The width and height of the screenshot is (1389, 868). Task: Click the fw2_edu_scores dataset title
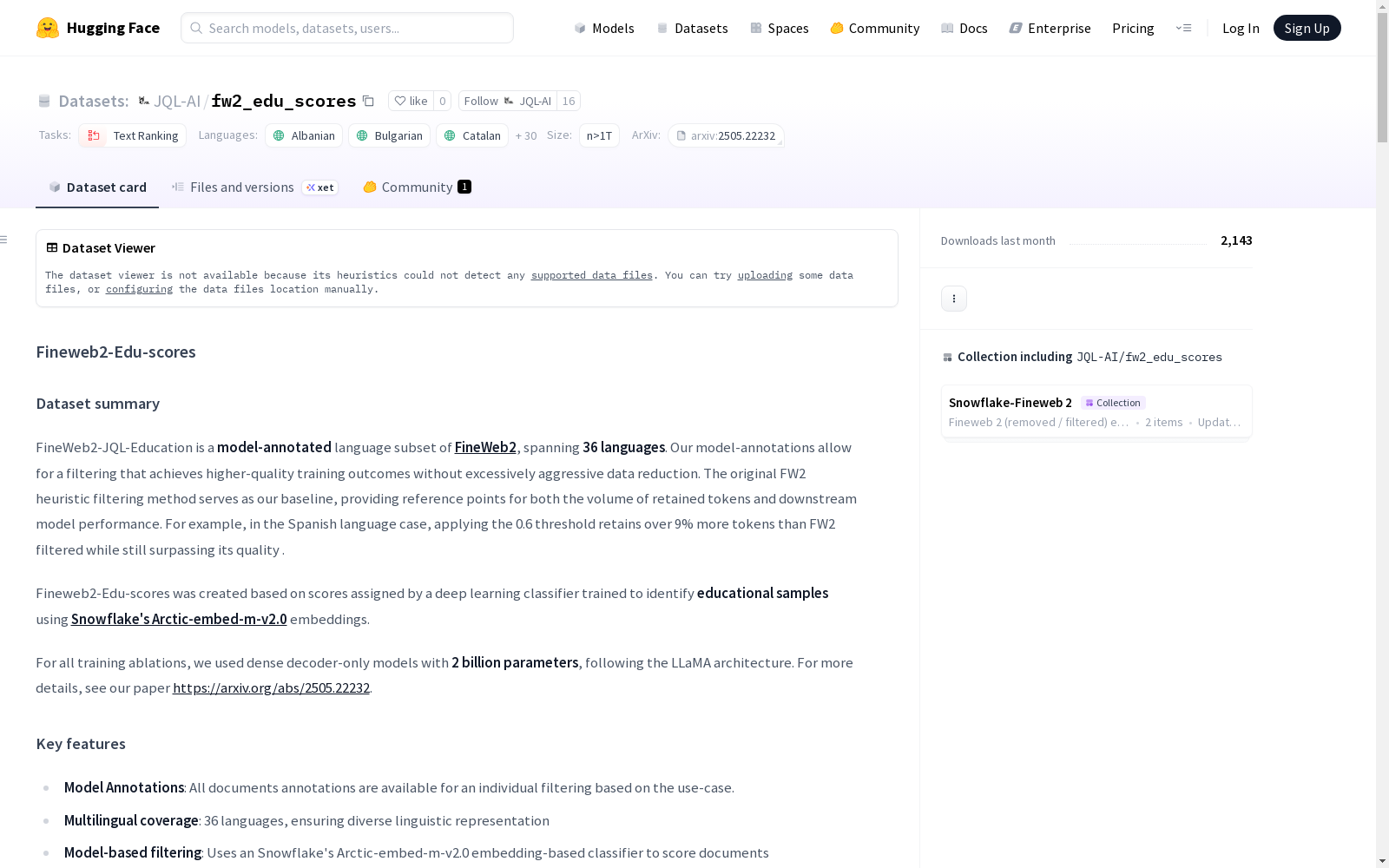[284, 101]
